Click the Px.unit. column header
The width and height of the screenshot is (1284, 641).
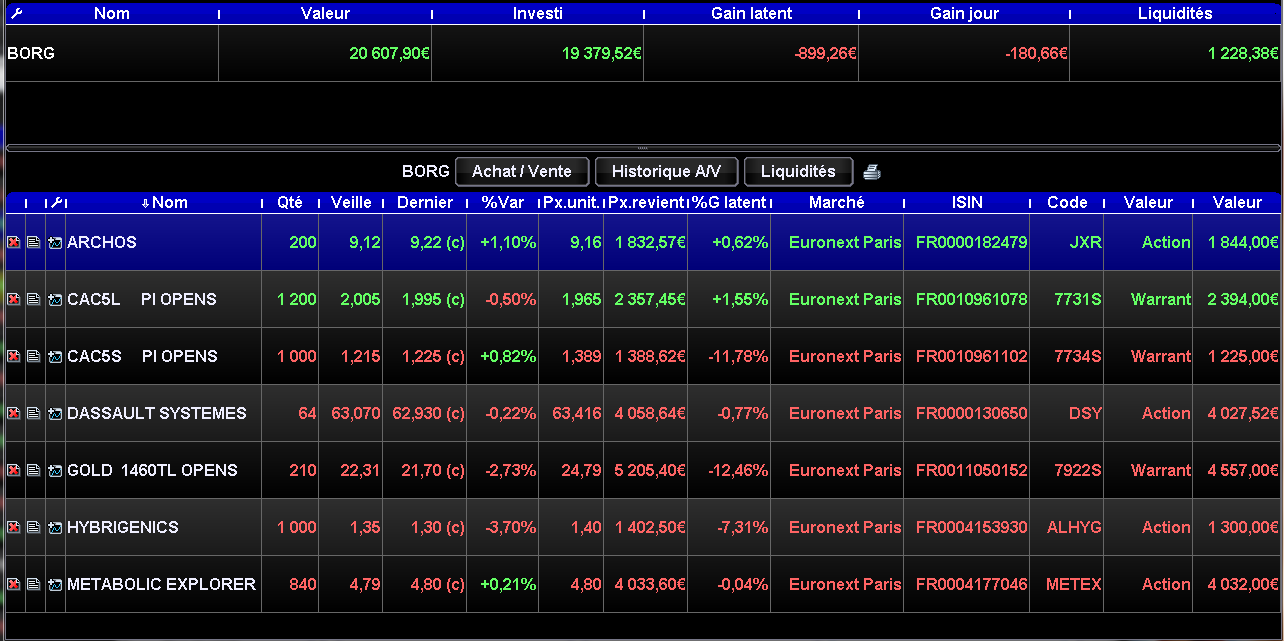coord(571,202)
